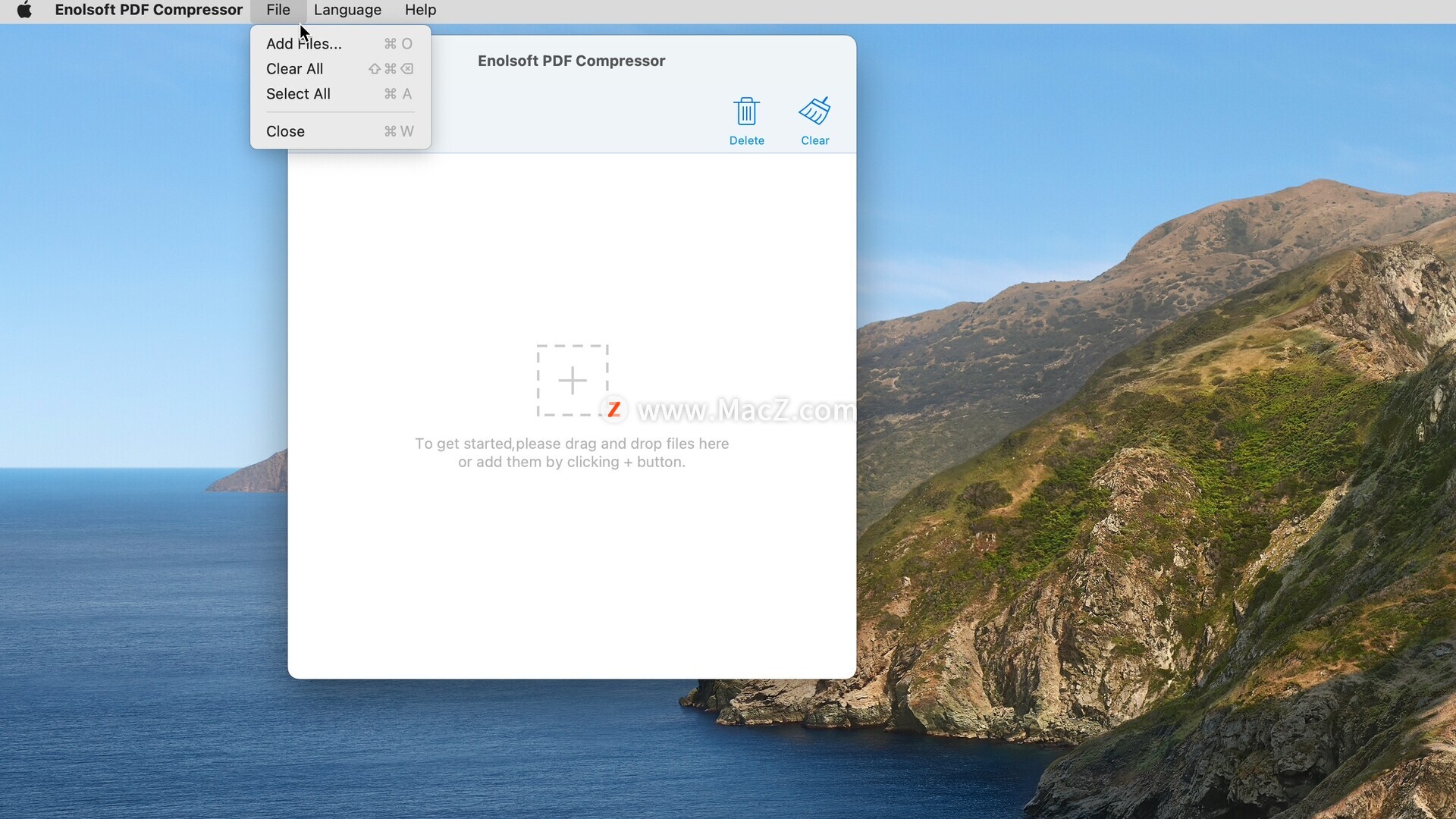This screenshot has width=1456, height=819.
Task: Click the Clear broom icon
Action: point(814,111)
